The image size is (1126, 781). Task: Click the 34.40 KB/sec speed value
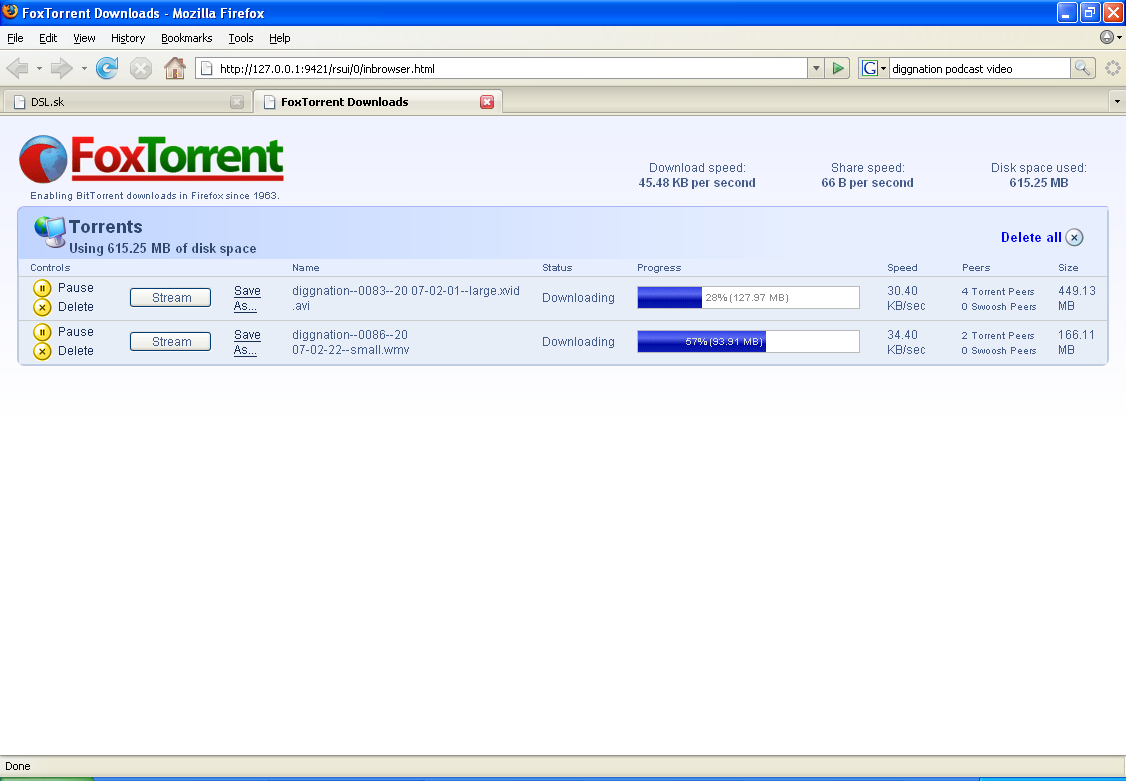[906, 342]
